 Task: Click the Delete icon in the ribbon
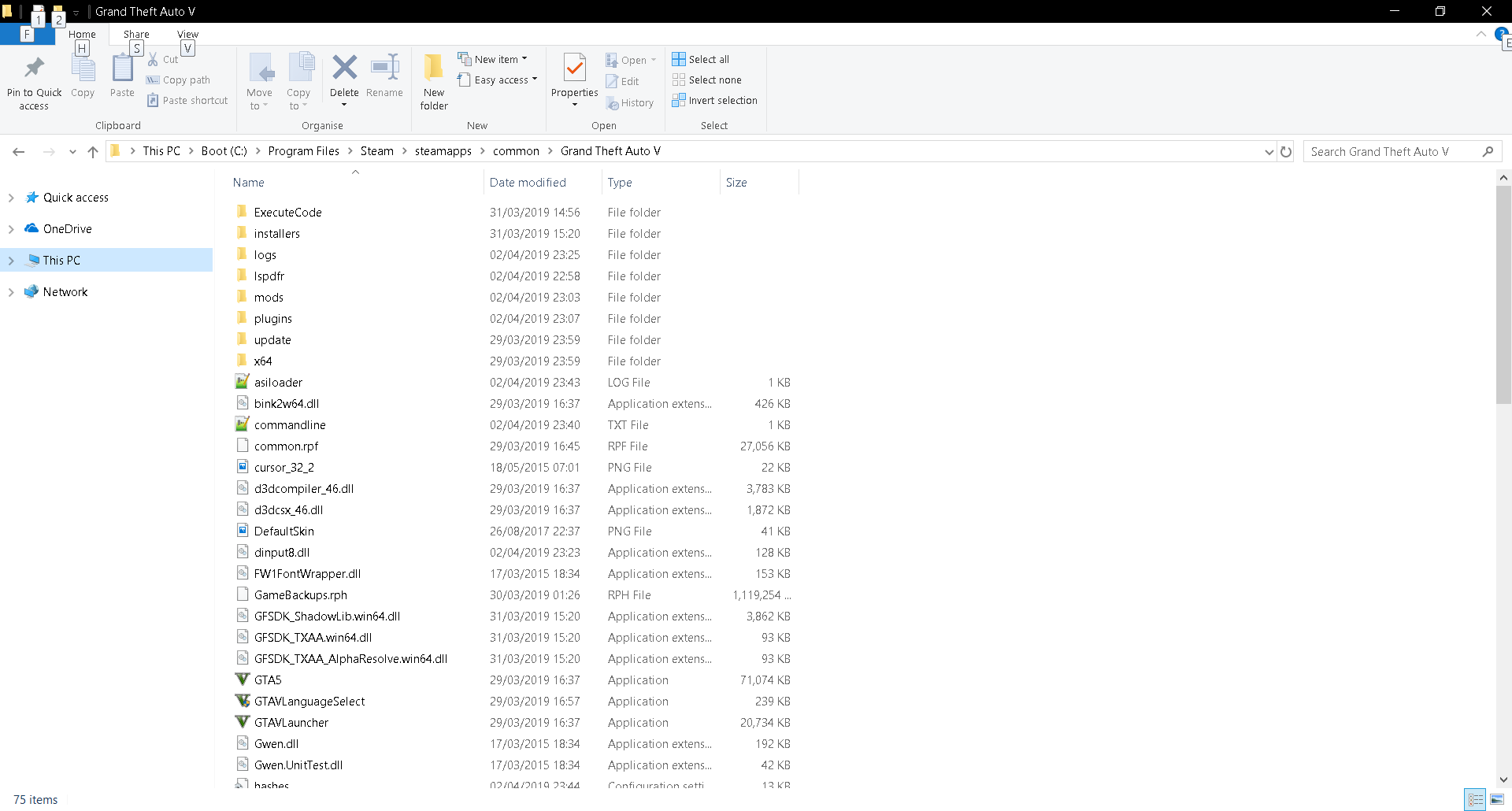(x=344, y=69)
